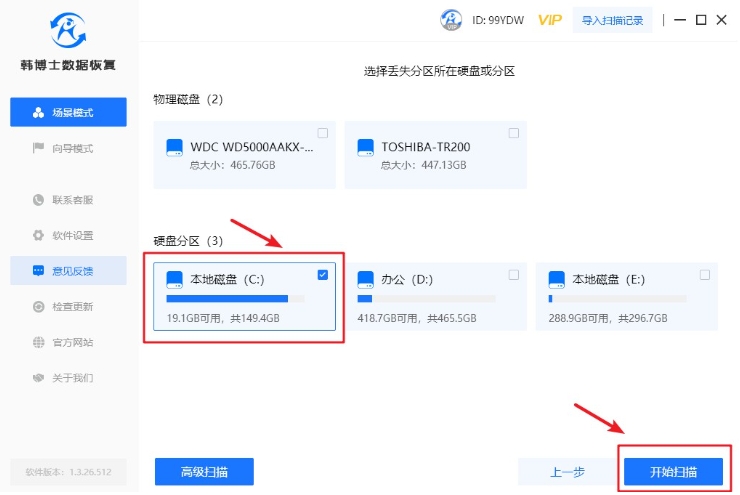Open 向导模式 from the sidebar

pyautogui.click(x=68, y=148)
